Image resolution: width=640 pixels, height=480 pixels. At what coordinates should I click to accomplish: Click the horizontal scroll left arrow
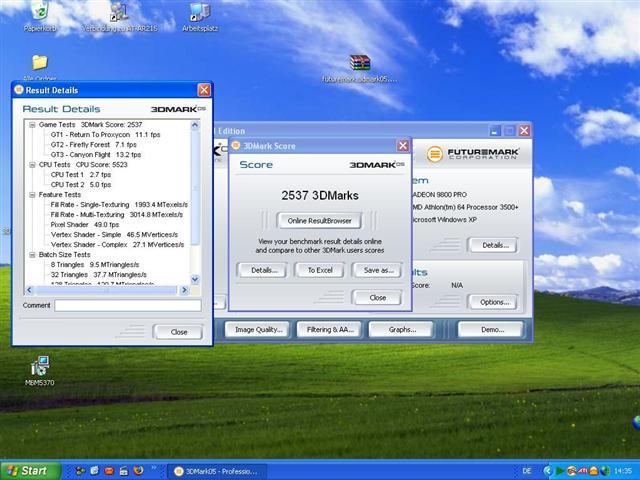[x=29, y=290]
